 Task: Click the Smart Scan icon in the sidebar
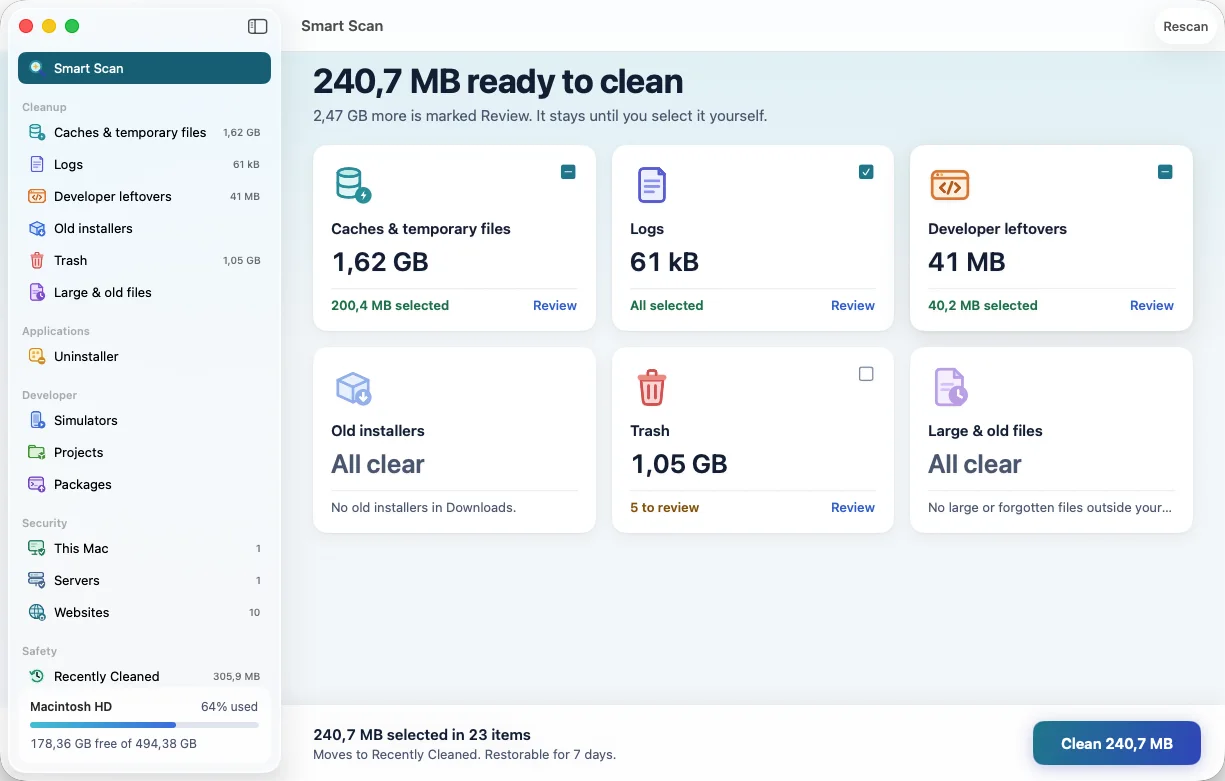point(36,68)
